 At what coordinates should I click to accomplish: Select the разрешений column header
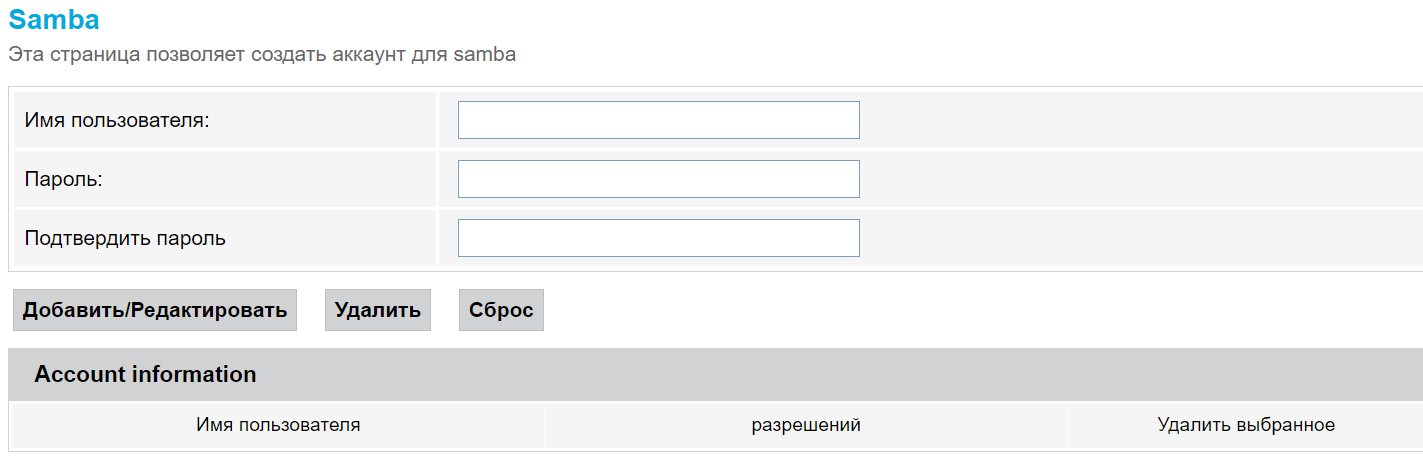coord(806,425)
